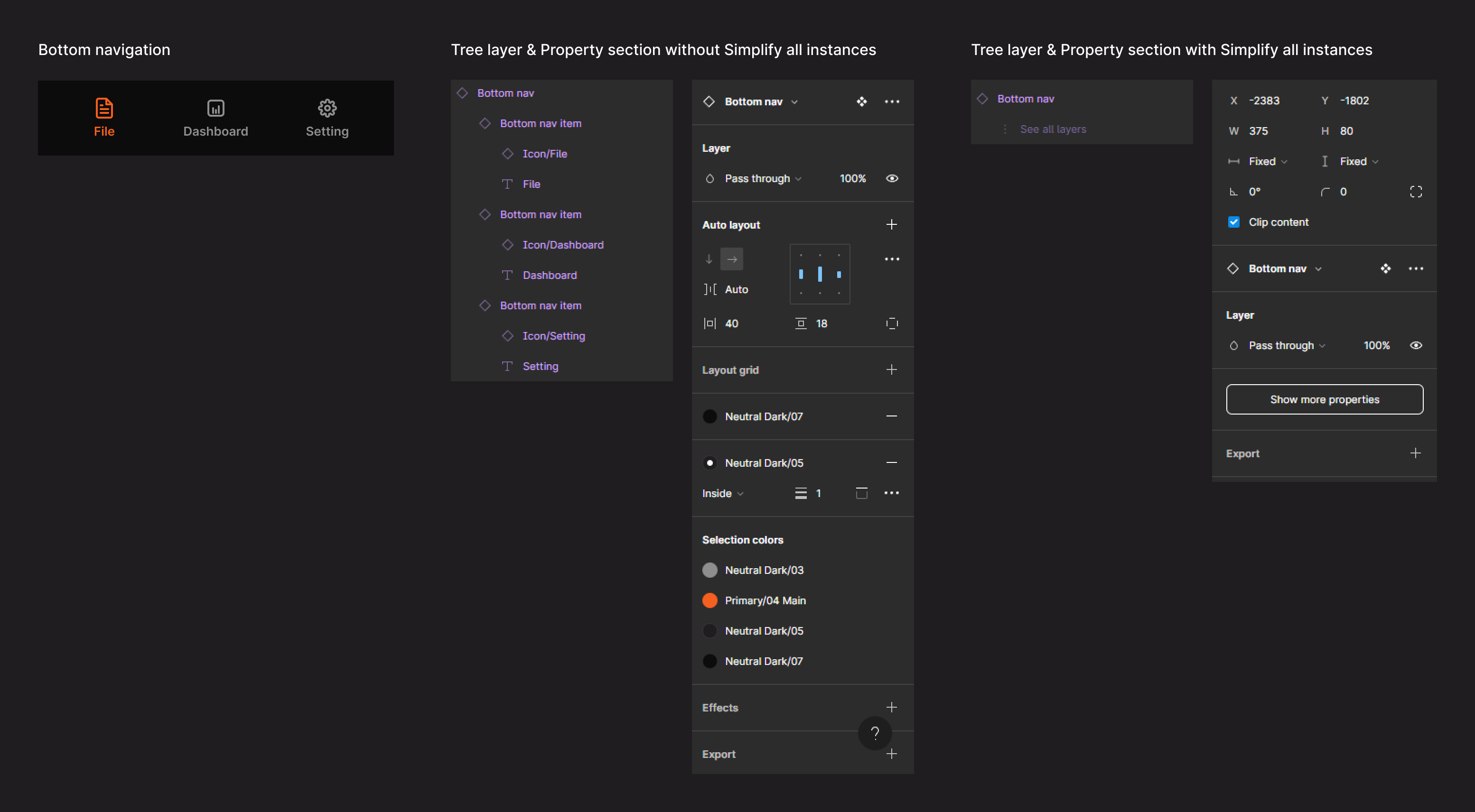Click See all layers

pos(1053,129)
